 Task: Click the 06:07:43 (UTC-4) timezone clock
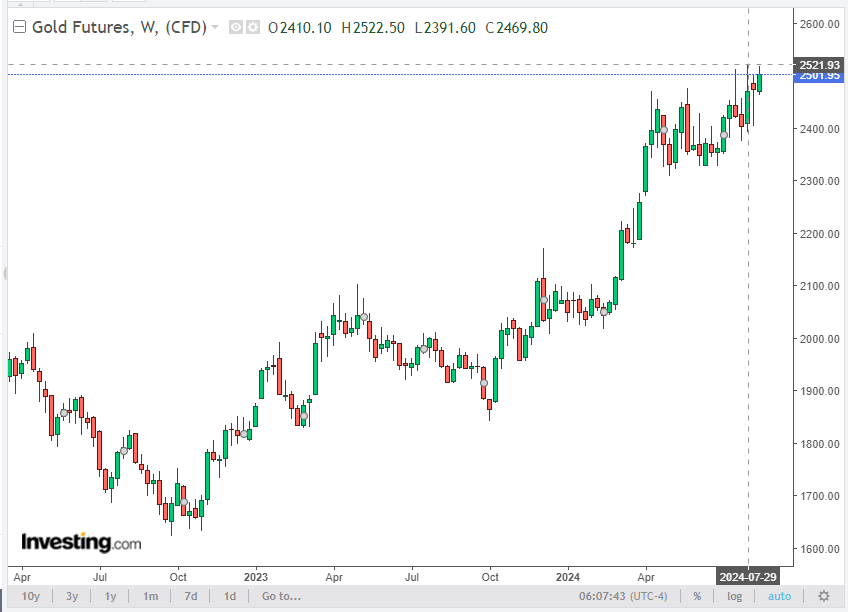(x=623, y=596)
